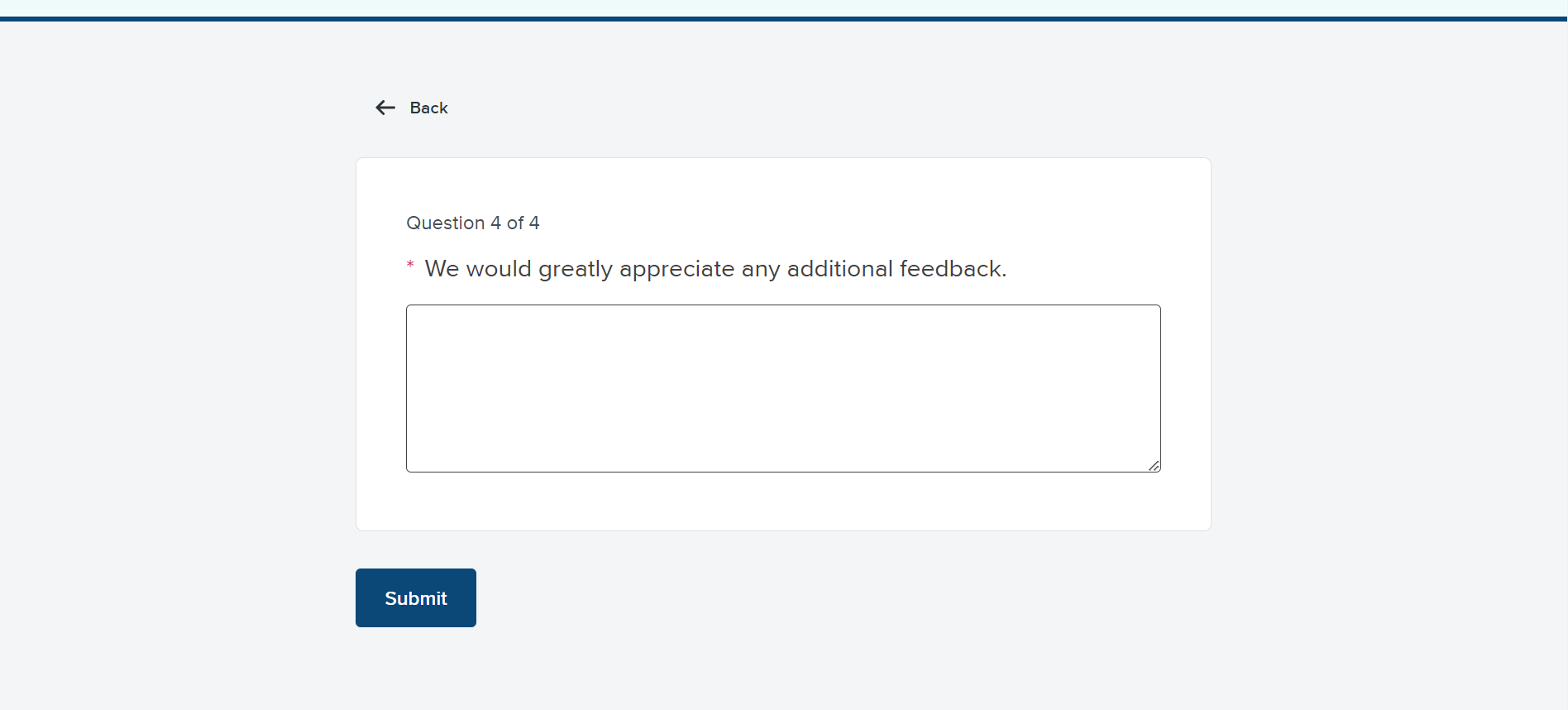Click the word "greatly" in the question text

click(x=575, y=270)
